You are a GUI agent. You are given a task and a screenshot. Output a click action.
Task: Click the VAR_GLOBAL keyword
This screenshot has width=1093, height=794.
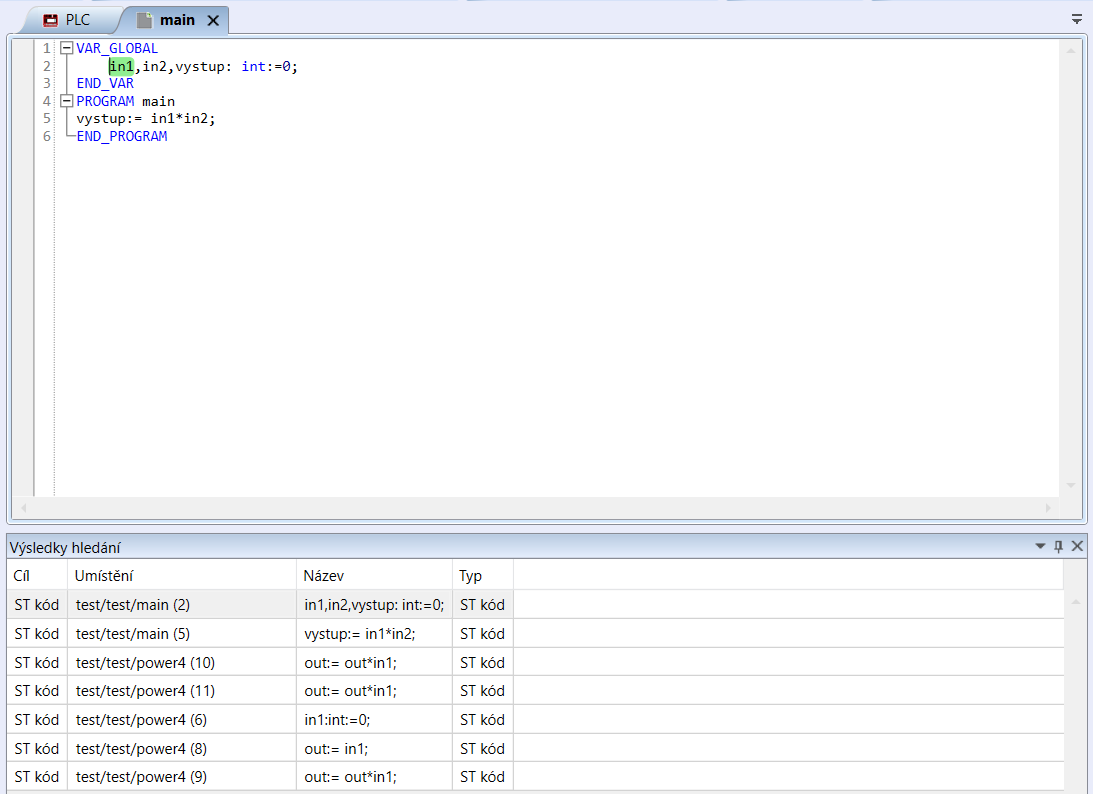pyautogui.click(x=117, y=48)
